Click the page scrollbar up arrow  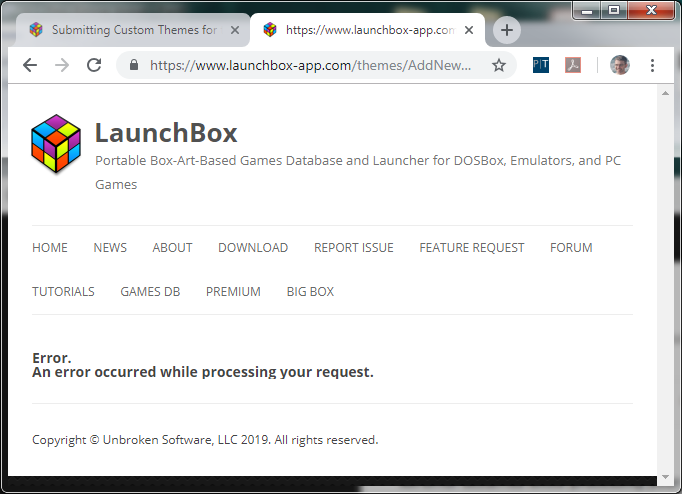pos(665,93)
